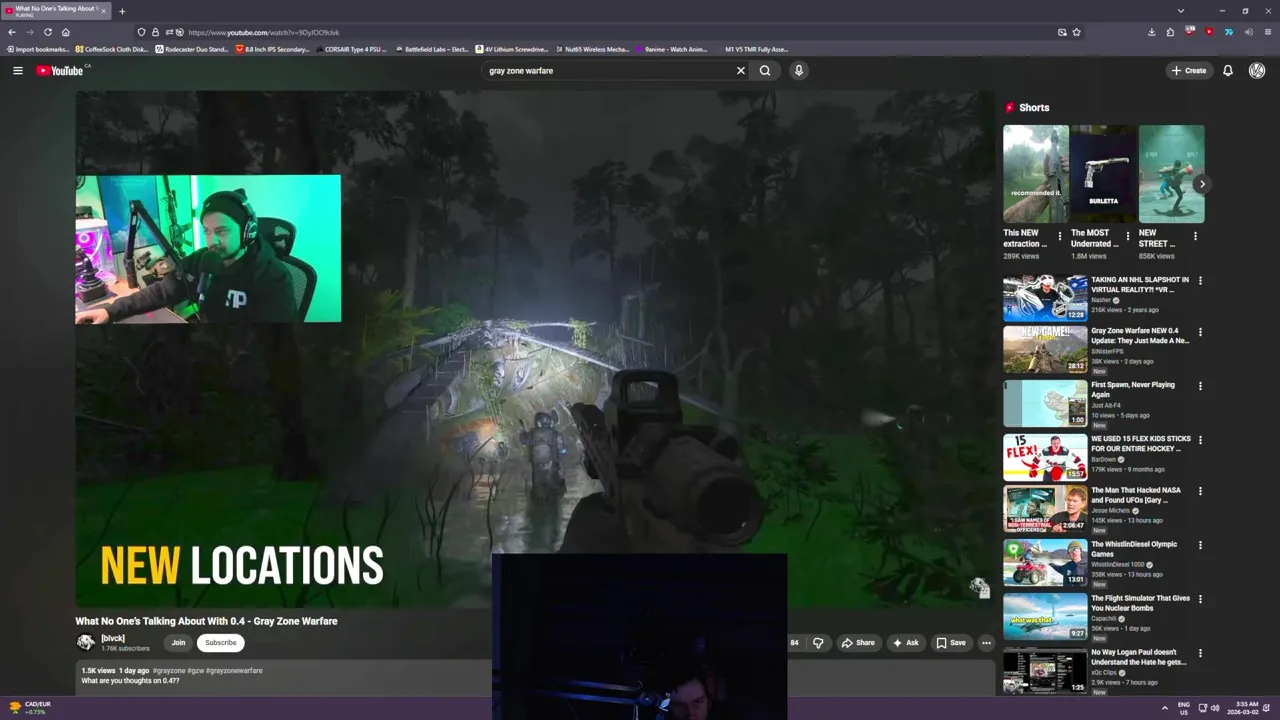Open the Ask AI assistant
This screenshot has height=720, width=1280.
[906, 643]
